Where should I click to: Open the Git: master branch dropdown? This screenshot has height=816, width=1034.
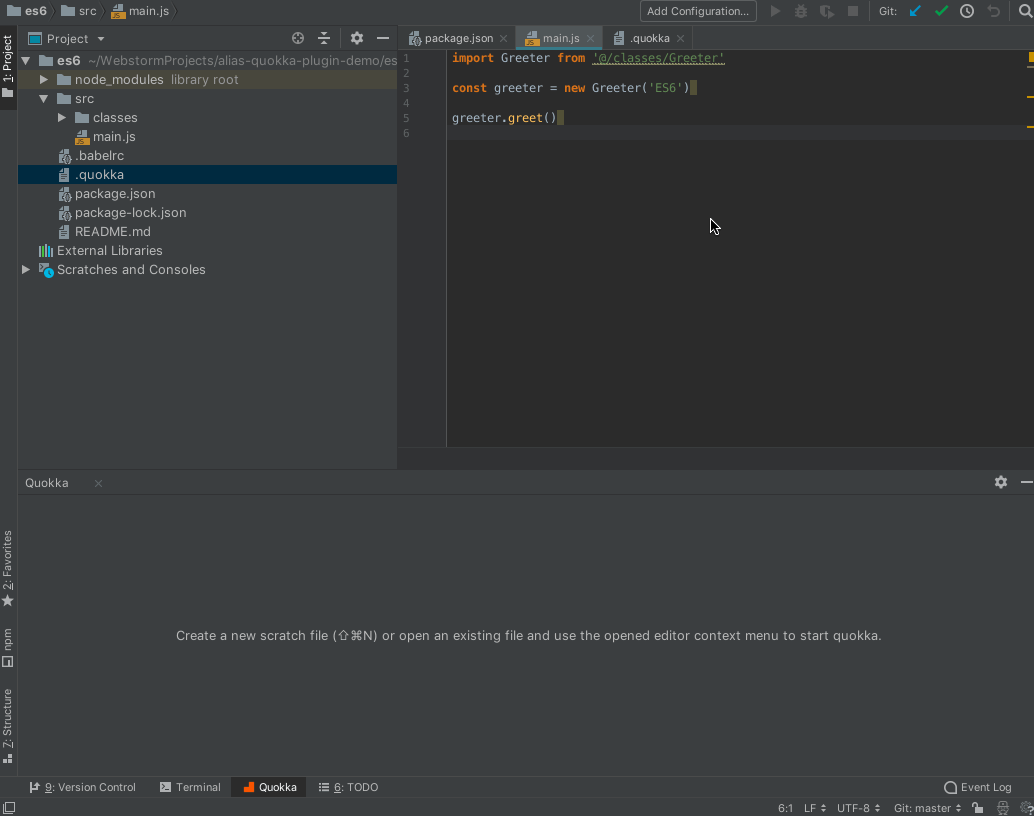pyautogui.click(x=923, y=808)
